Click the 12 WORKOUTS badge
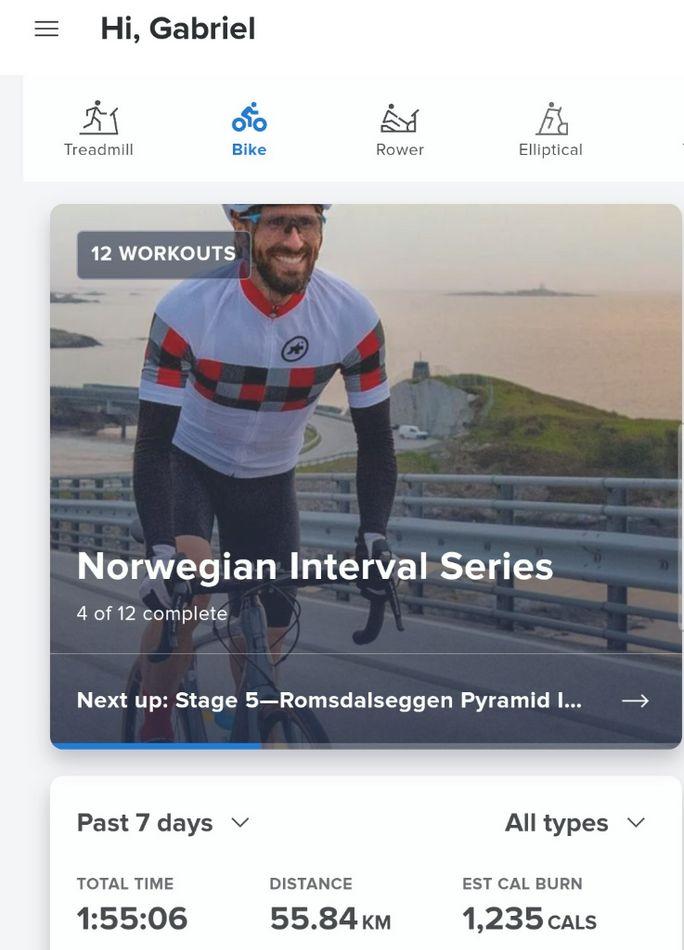The height and width of the screenshot is (950, 684). pyautogui.click(x=164, y=254)
